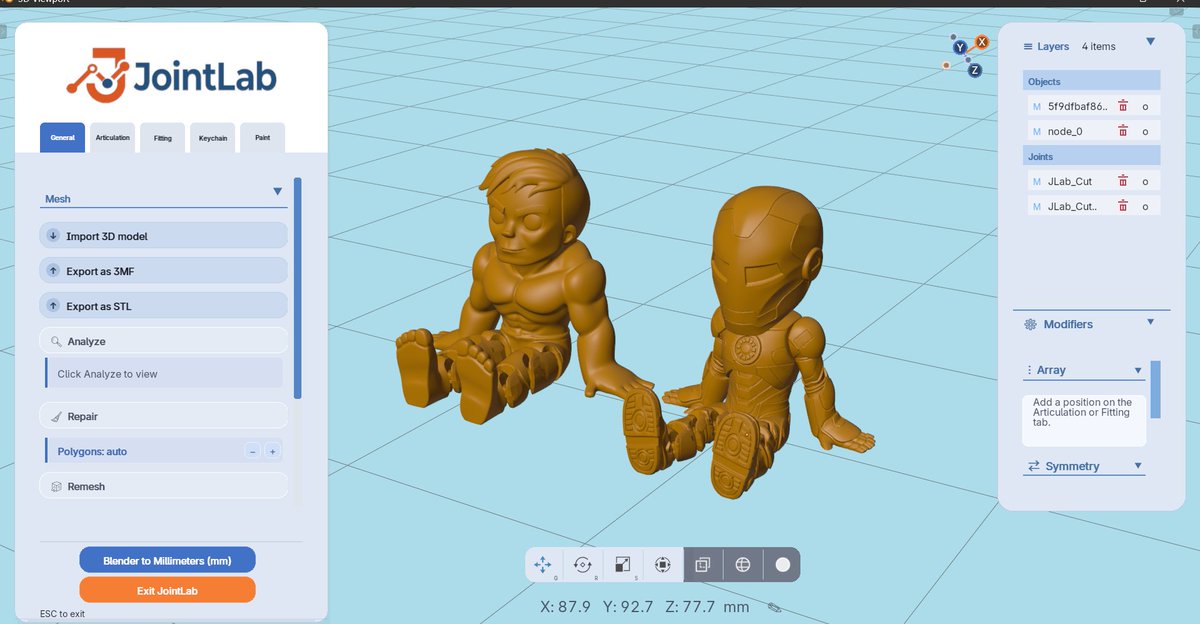1200x624 pixels.
Task: Toggle the globe wireframe icon
Action: pyautogui.click(x=743, y=565)
